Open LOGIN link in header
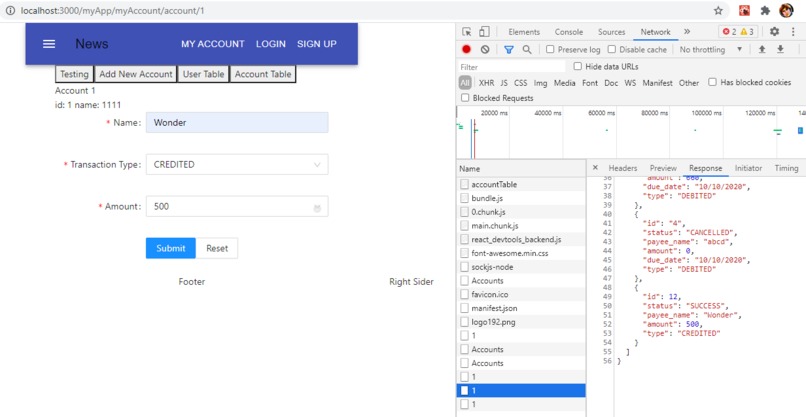This screenshot has height=417, width=806. click(x=271, y=44)
